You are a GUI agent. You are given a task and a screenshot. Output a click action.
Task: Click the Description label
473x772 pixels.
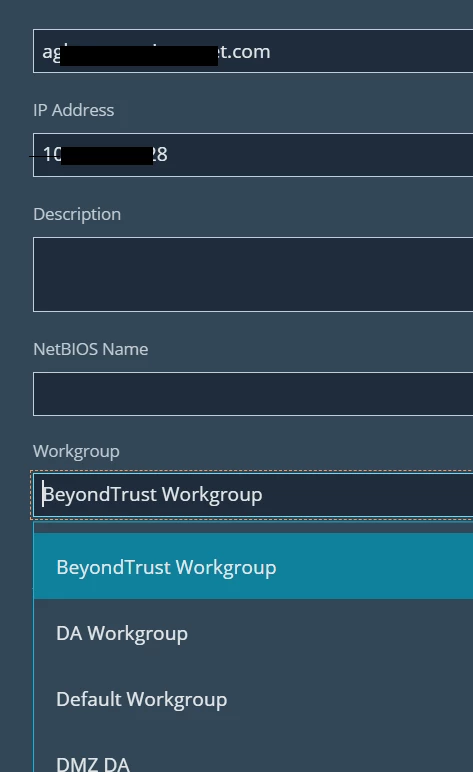(77, 215)
